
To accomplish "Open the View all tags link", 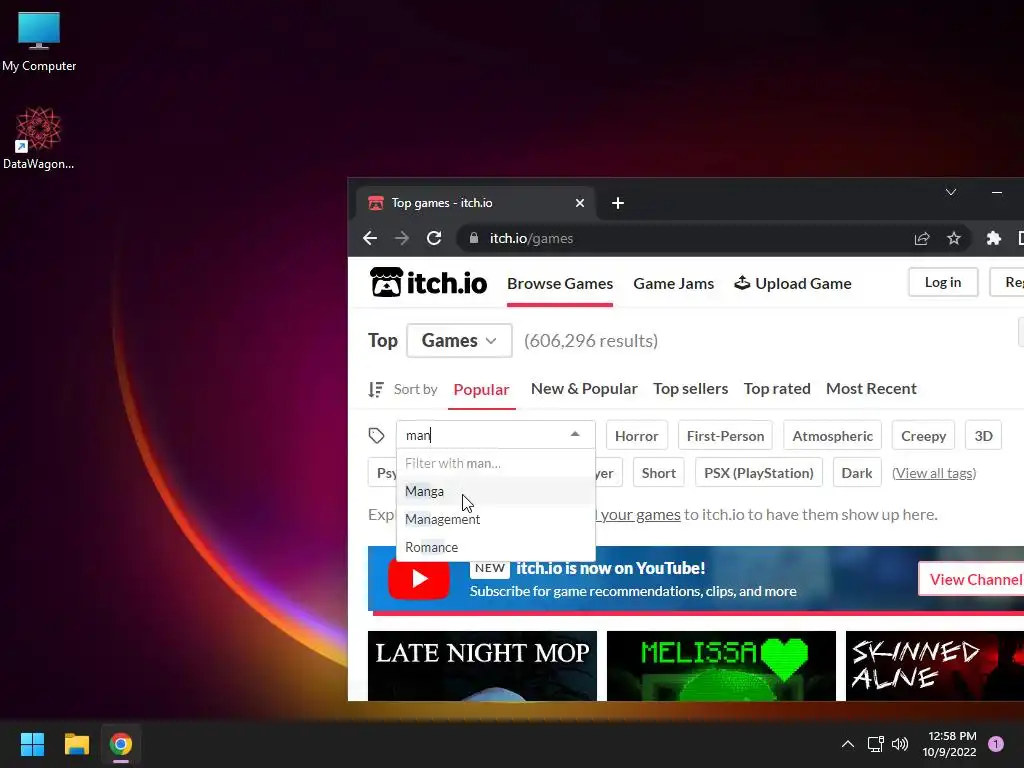I will 934,473.
